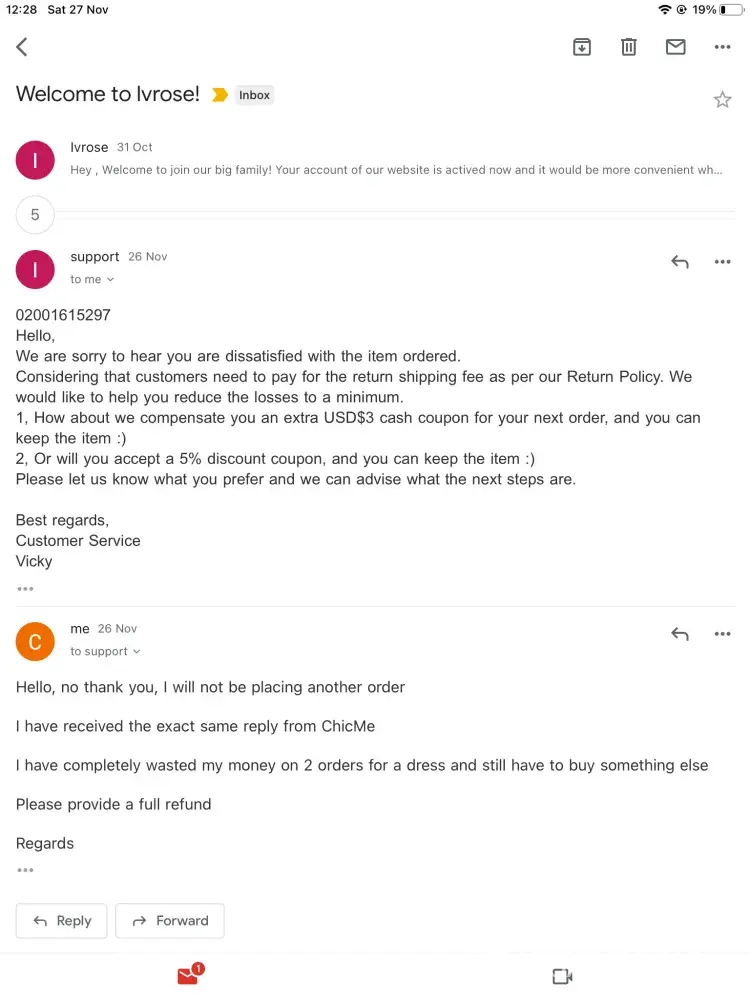Image resolution: width=750 pixels, height=1000 pixels.
Task: Open the Inbox label chip
Action: [x=254, y=95]
